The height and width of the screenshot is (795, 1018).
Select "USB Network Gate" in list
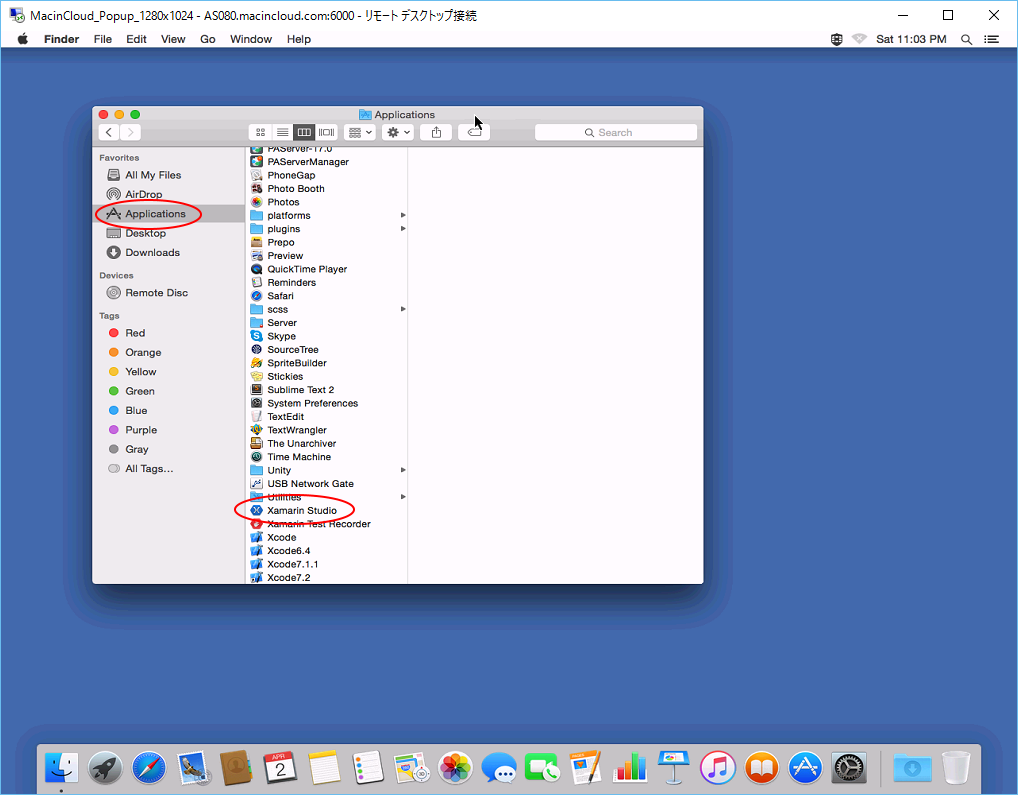pyautogui.click(x=303, y=483)
